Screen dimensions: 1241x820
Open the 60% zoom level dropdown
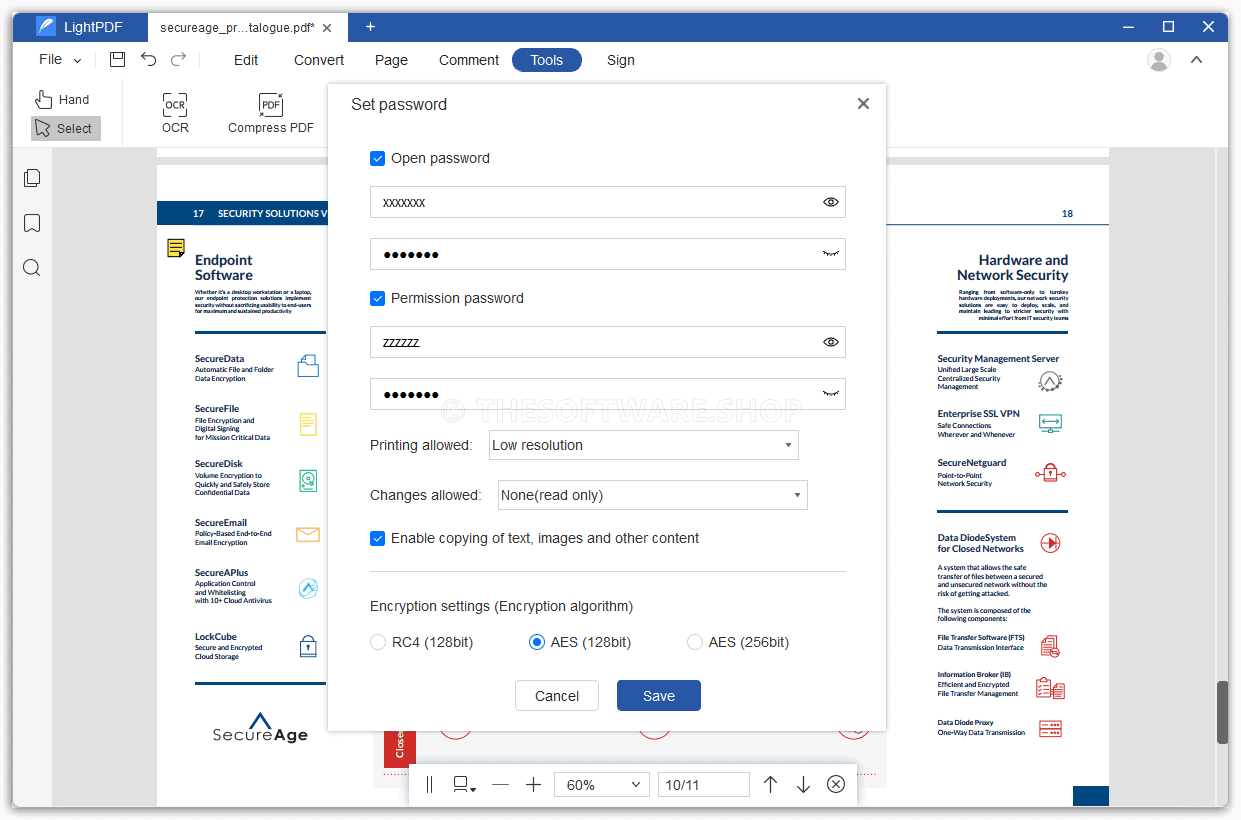click(x=602, y=785)
